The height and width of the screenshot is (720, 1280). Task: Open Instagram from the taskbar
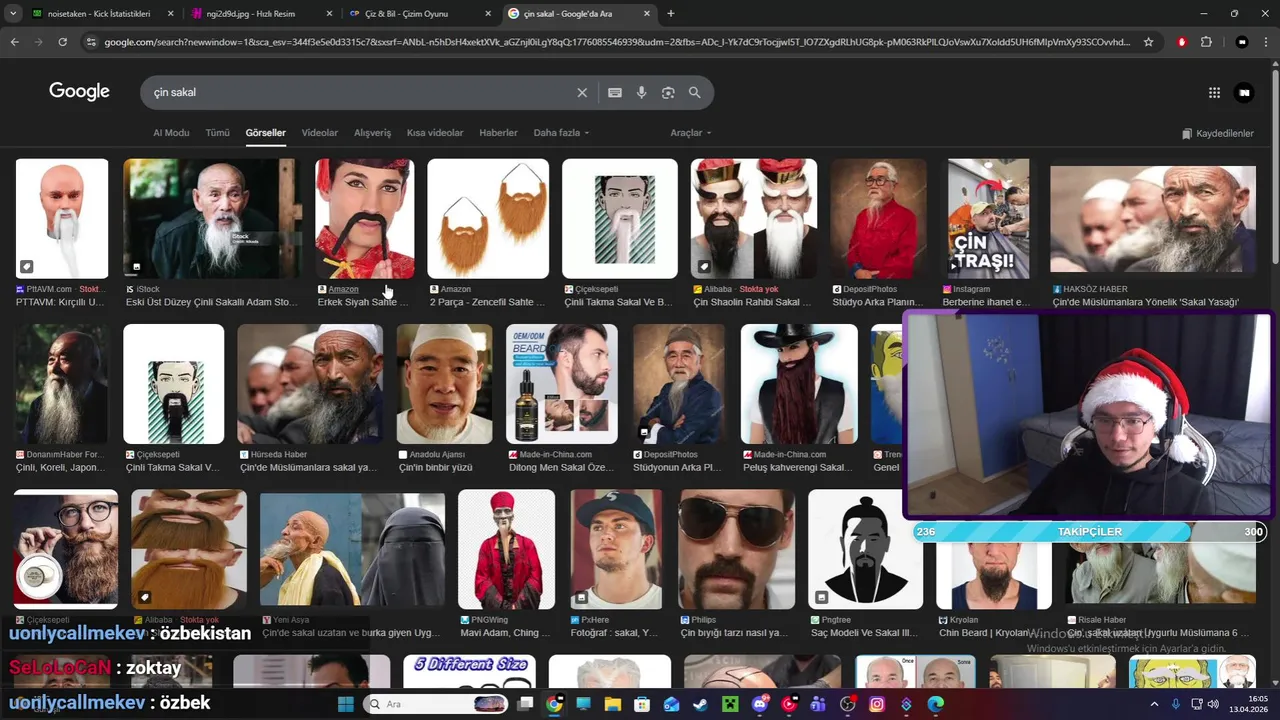pyautogui.click(x=877, y=704)
